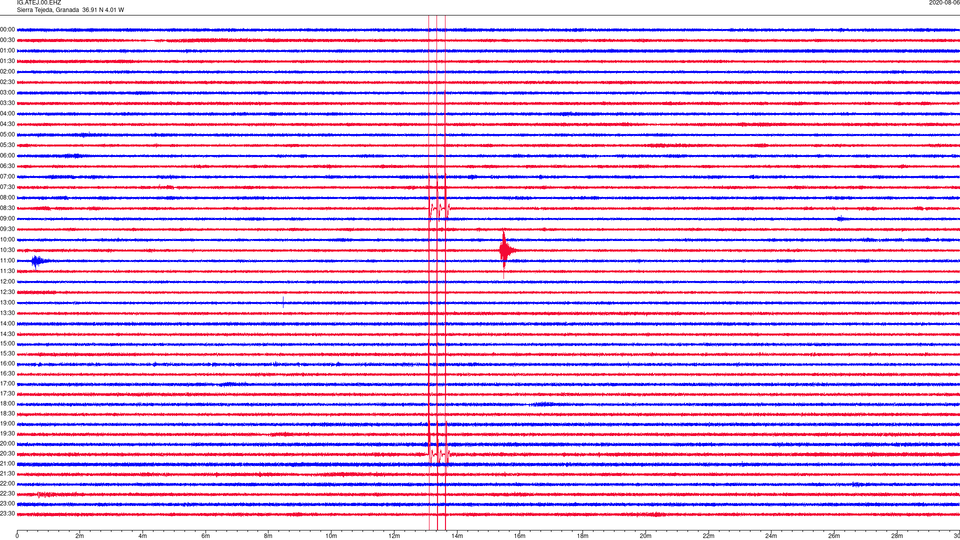Select the 24m axis label

click(771, 536)
